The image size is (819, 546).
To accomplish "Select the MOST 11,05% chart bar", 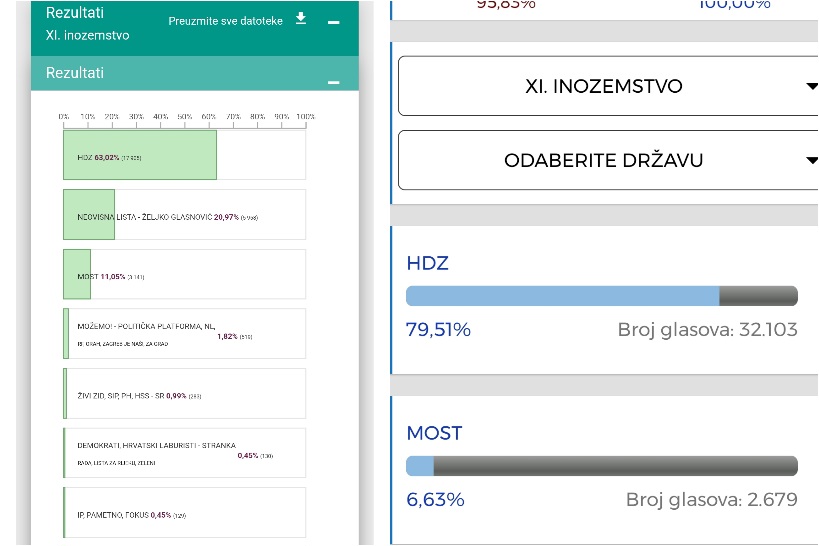I will click(x=77, y=274).
